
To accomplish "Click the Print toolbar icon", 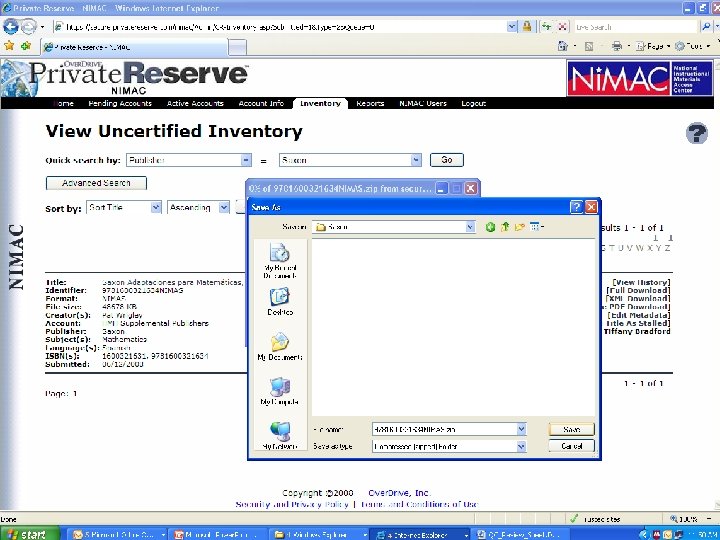I will pos(617,46).
